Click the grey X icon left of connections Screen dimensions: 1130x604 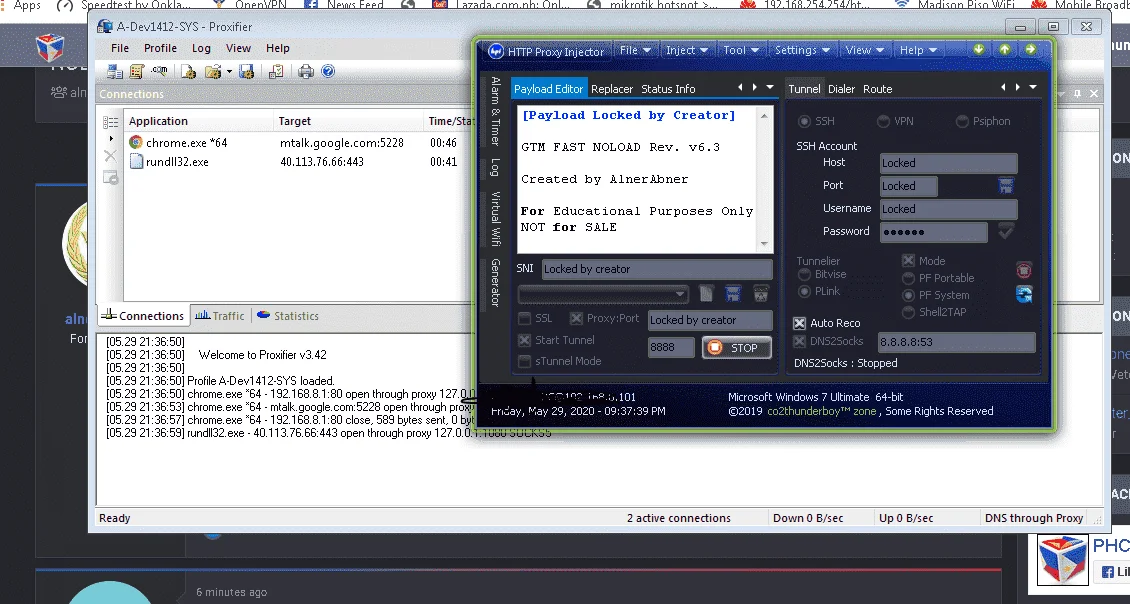[110, 156]
